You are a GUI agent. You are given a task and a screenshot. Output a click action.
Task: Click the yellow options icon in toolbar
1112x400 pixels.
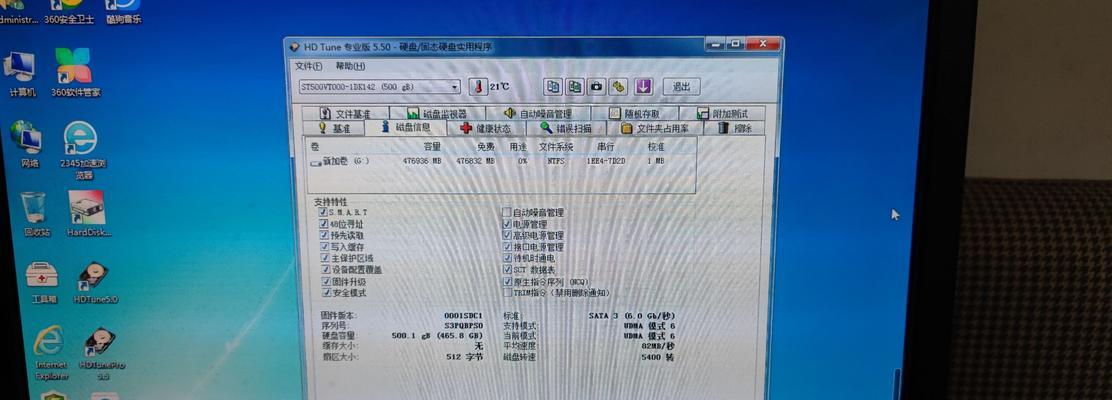(x=620, y=87)
